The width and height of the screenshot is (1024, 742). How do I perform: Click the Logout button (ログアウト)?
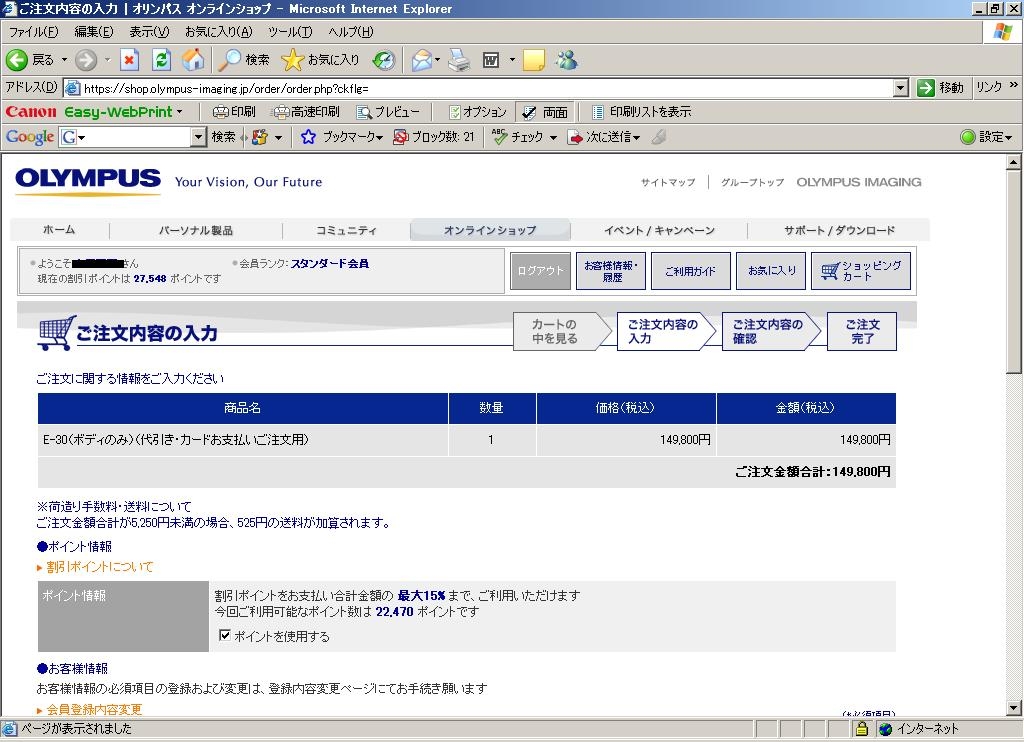[x=540, y=270]
